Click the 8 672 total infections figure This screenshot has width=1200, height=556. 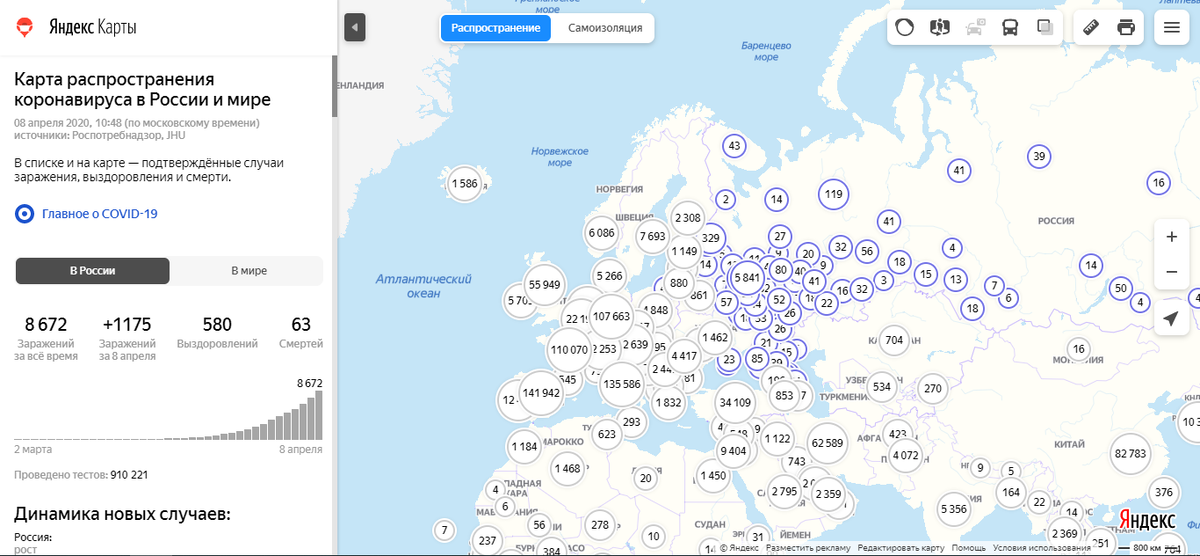coord(45,324)
